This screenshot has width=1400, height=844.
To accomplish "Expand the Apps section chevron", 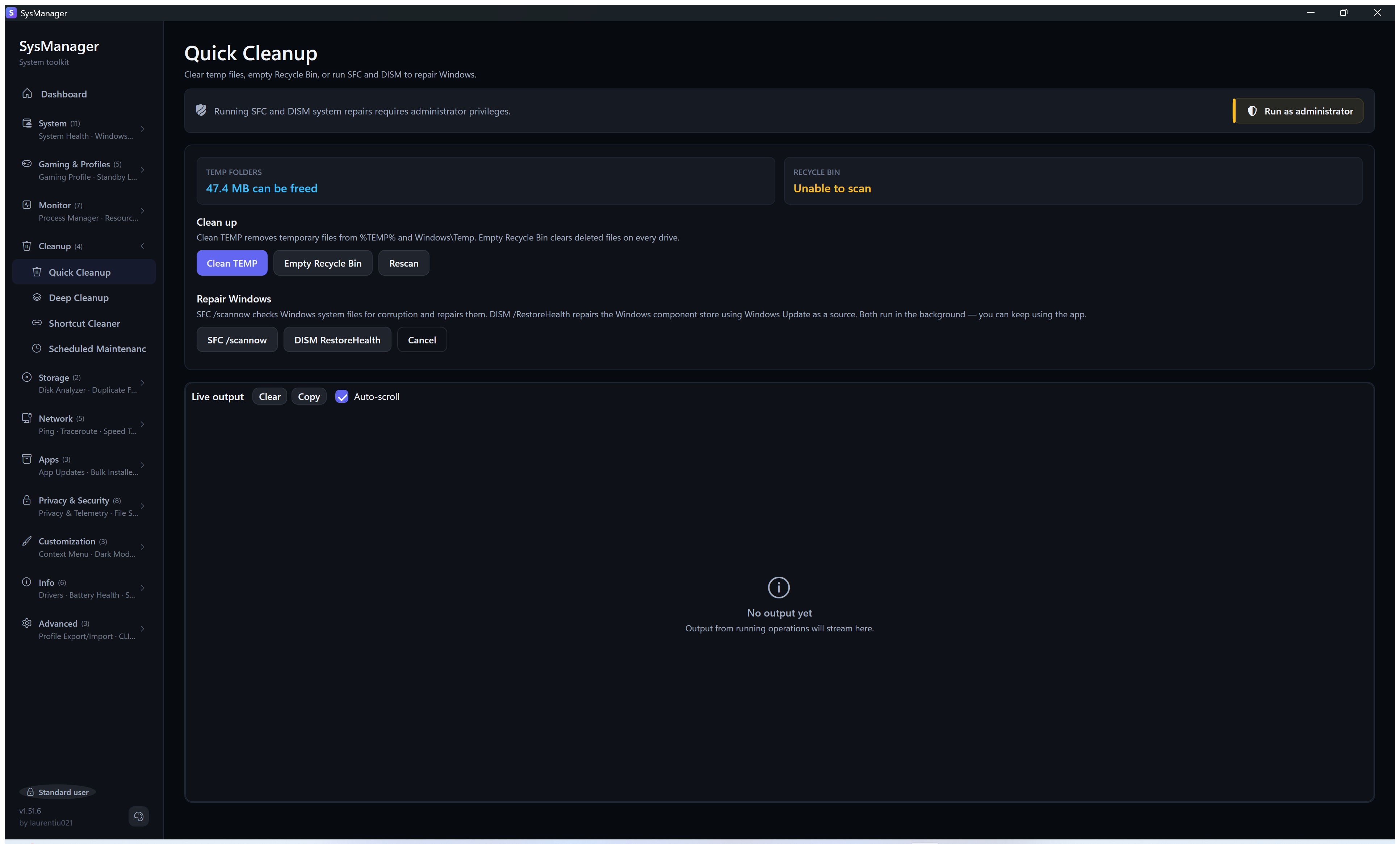I will click(143, 465).
